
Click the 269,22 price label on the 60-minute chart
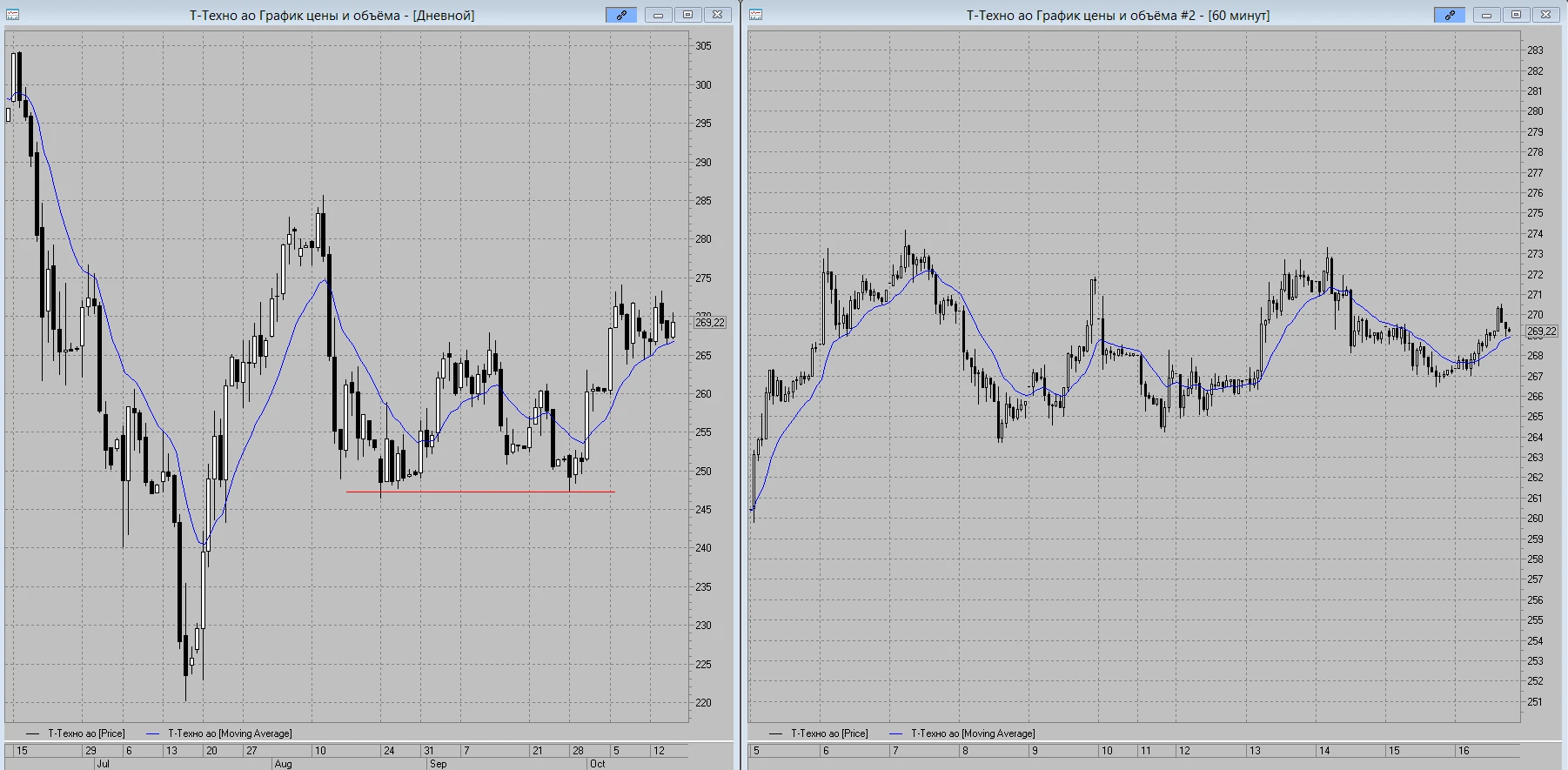tap(1542, 331)
